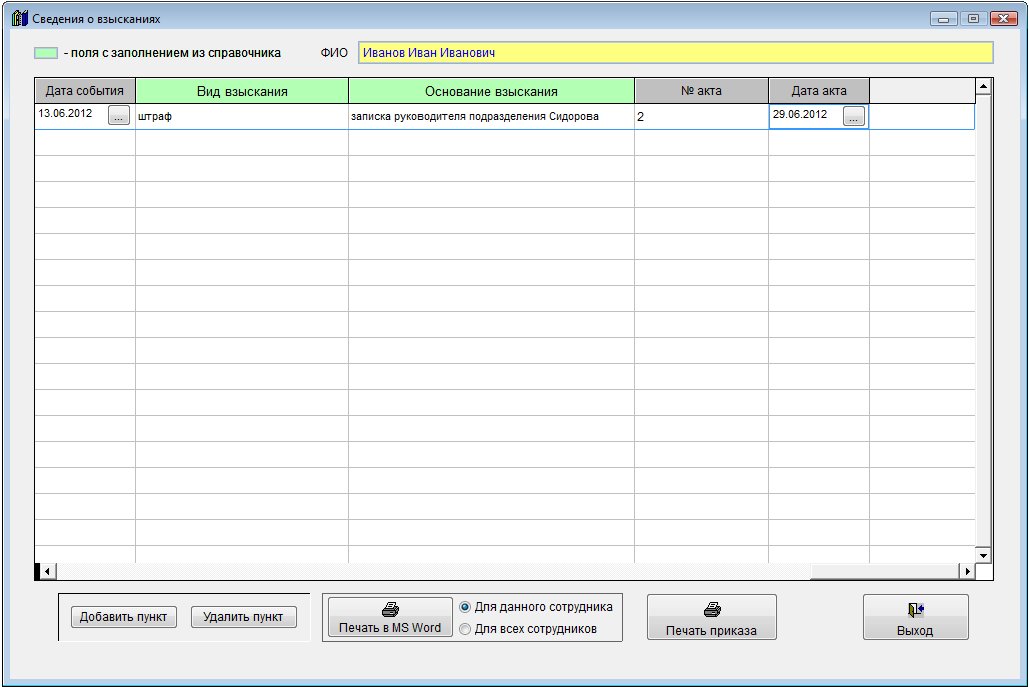The width and height of the screenshot is (1029, 687).
Task: Click the app icon in title bar
Action: [x=19, y=18]
